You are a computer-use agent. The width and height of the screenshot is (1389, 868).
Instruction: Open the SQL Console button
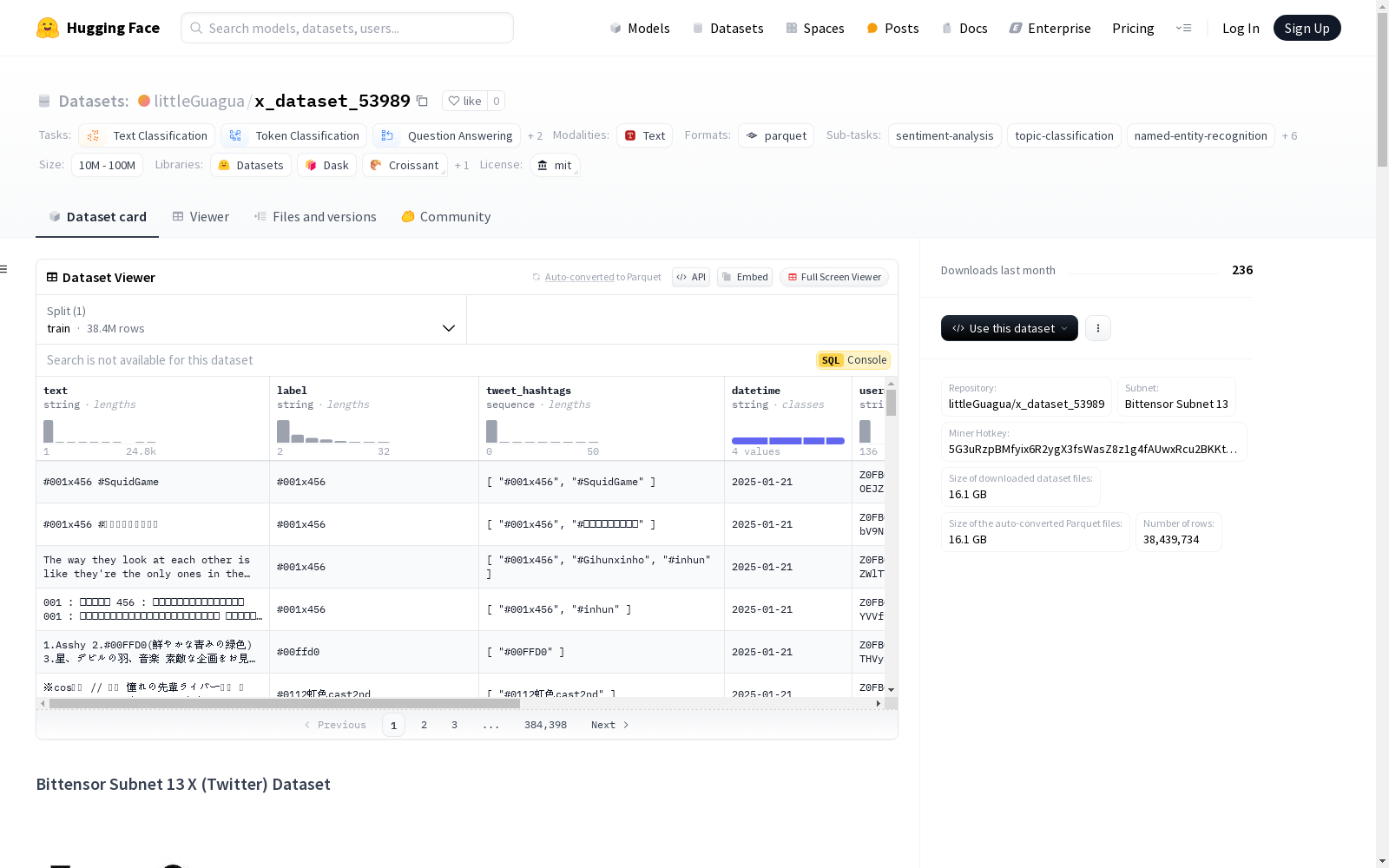click(853, 360)
